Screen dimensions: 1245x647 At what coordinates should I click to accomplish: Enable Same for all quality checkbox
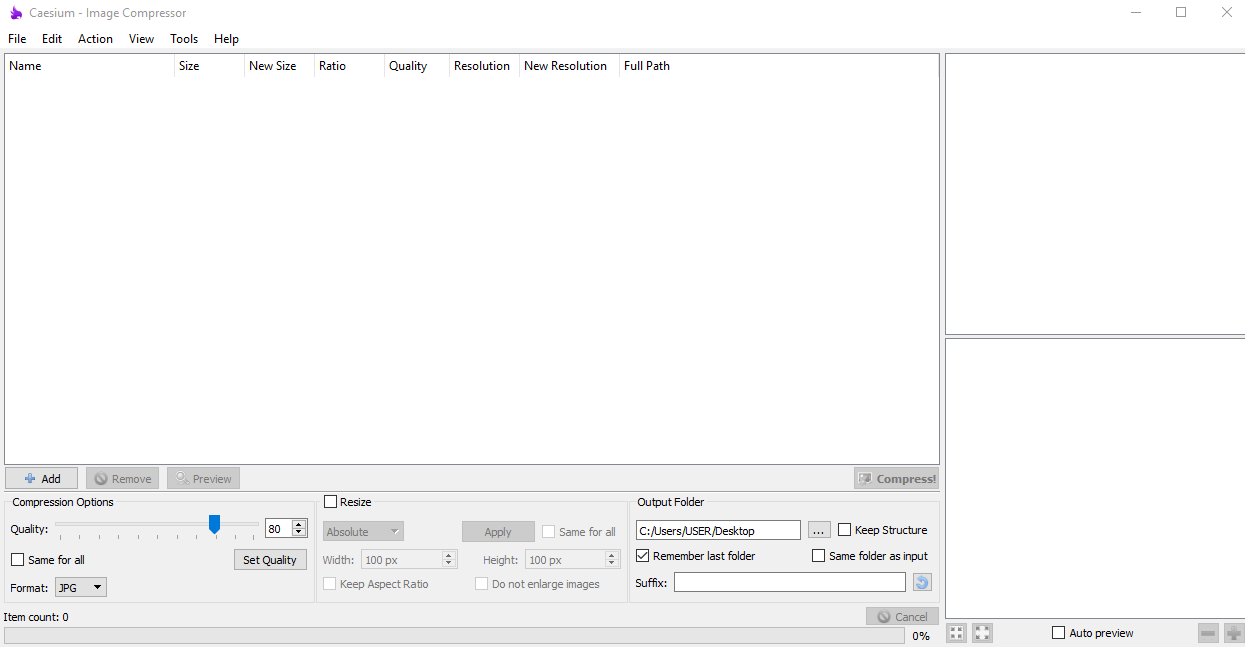pos(17,560)
